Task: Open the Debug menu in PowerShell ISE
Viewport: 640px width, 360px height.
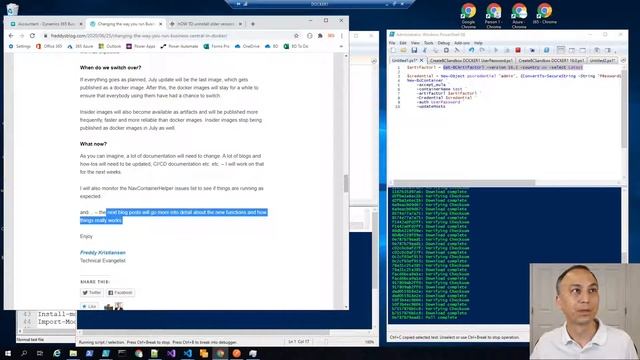Action: 443,43
